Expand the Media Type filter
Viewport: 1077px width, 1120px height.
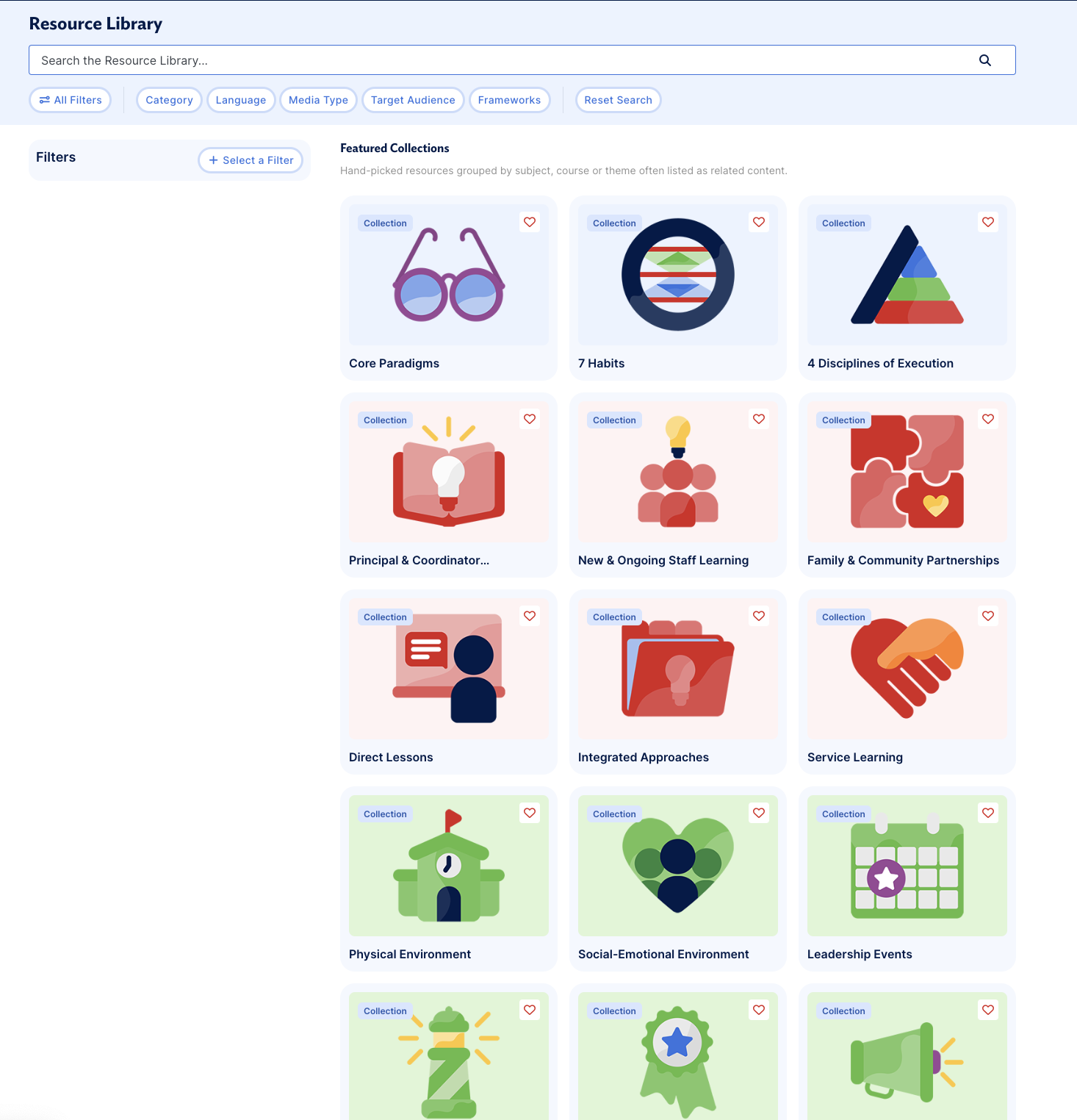(x=318, y=100)
